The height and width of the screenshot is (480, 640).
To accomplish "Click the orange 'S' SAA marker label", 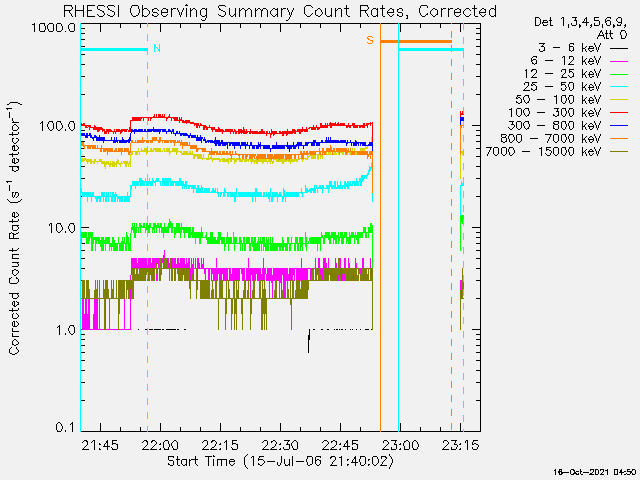I will (370, 40).
